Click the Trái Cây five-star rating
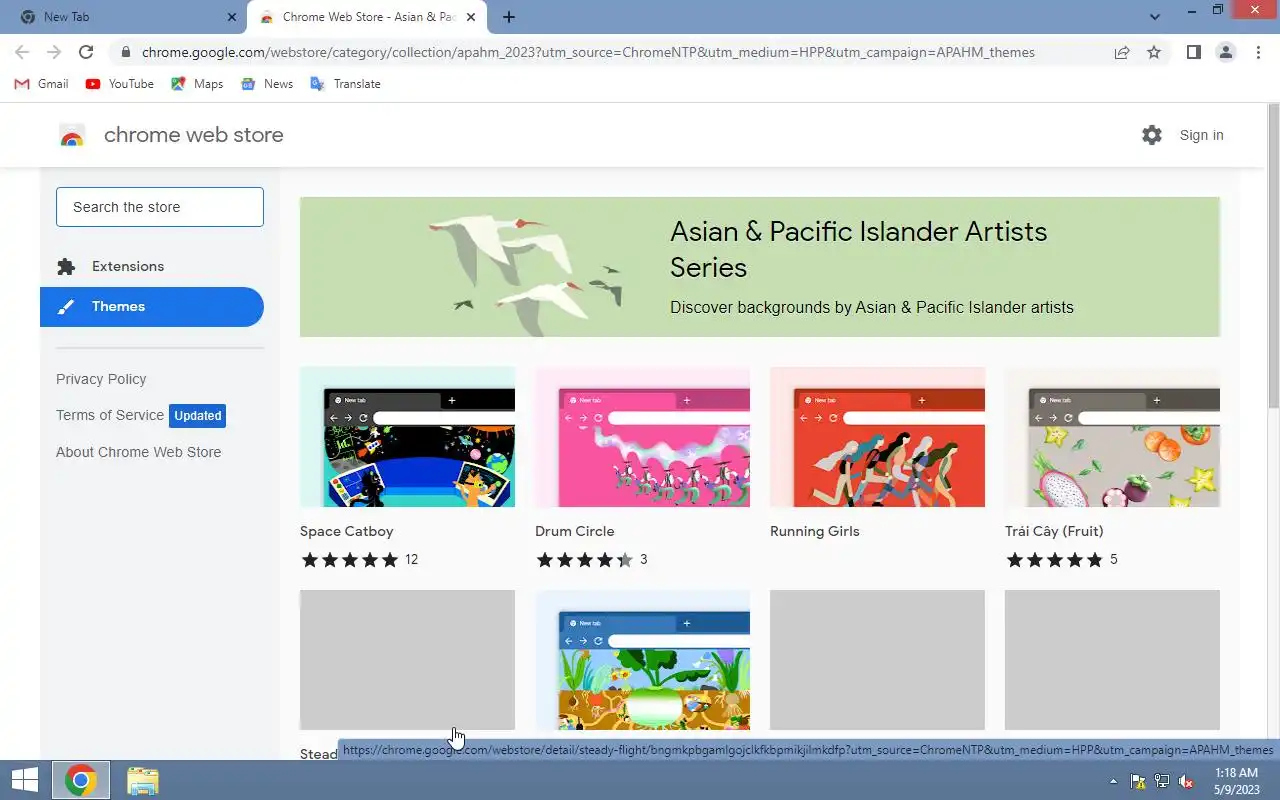 click(x=1055, y=560)
